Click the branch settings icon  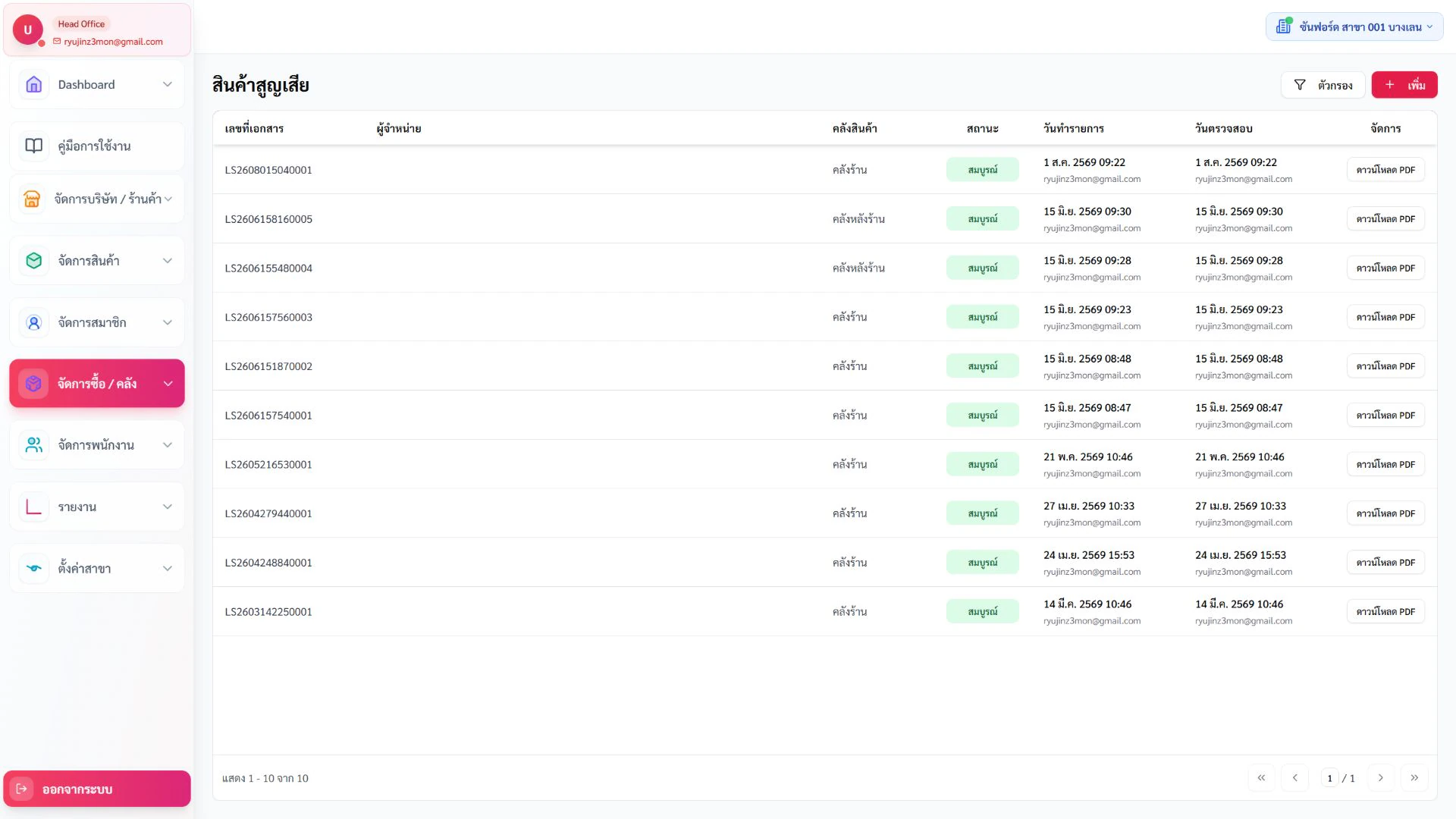(x=34, y=568)
